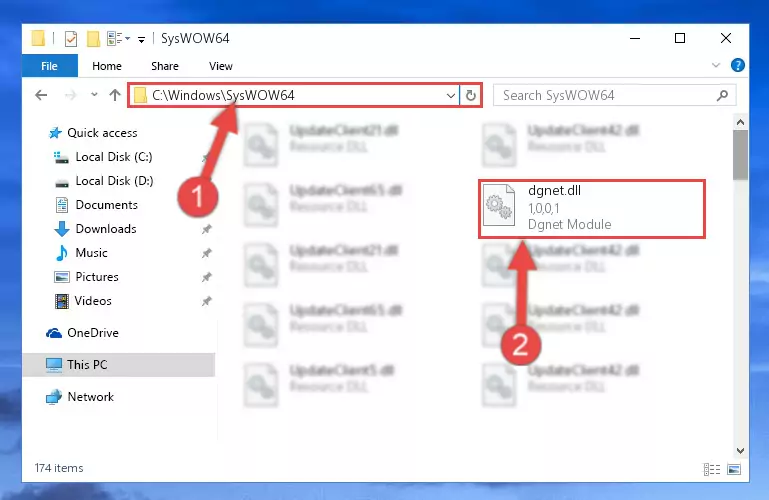Expand the ribbon with the chevron

pos(716,65)
